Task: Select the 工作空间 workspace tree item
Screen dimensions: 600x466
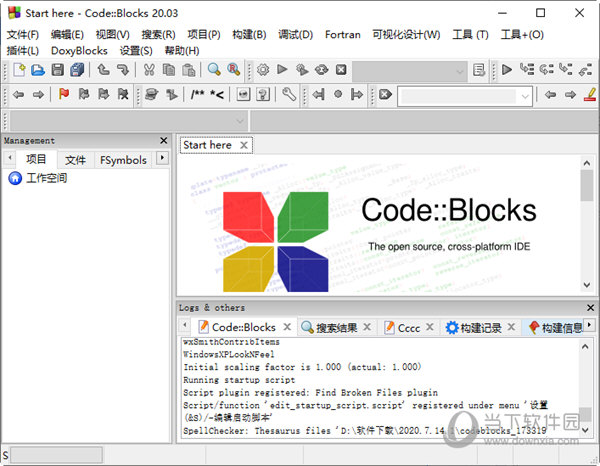Action: click(46, 179)
